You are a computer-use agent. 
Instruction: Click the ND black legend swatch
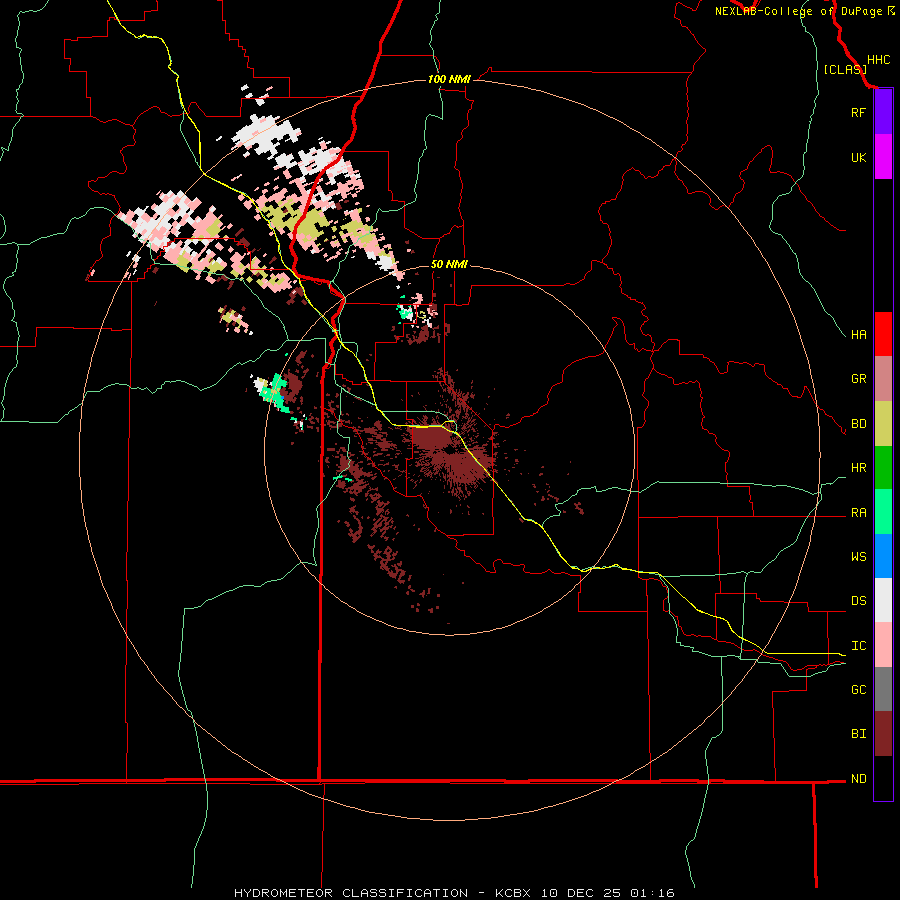883,778
